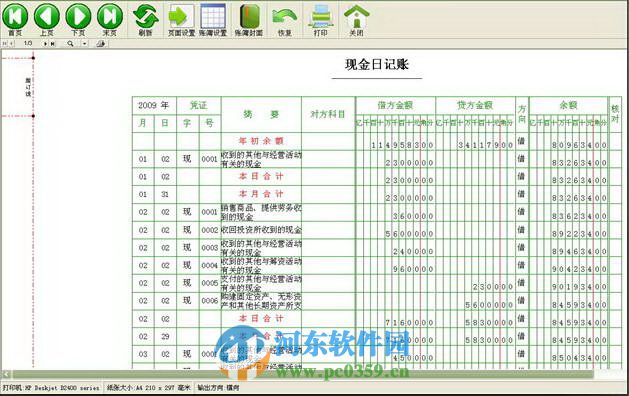The height and width of the screenshot is (396, 629).
Task: Click the 打印机 HP Deskjet status entry
Action: pos(51,388)
